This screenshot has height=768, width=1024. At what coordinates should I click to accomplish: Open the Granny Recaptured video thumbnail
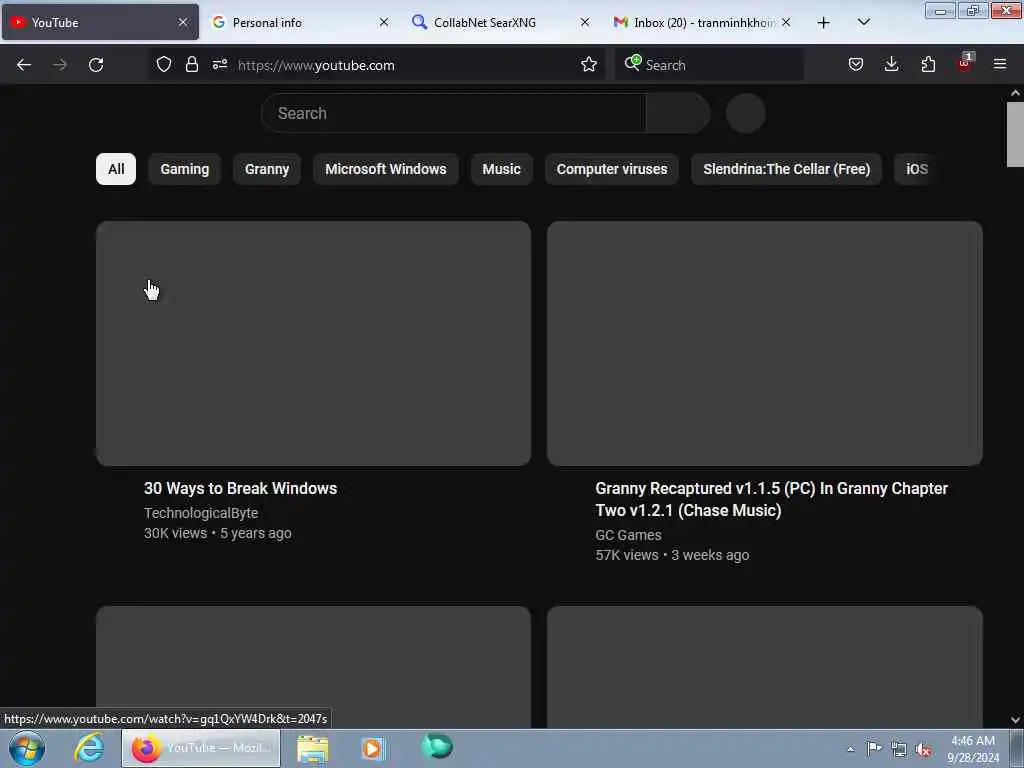coord(765,344)
